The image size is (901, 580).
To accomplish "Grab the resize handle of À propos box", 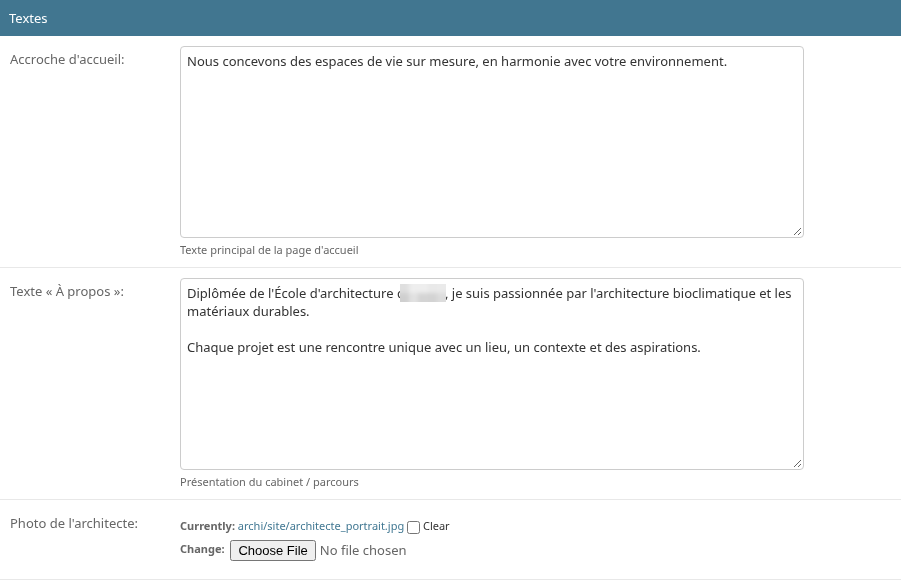I will [797, 463].
